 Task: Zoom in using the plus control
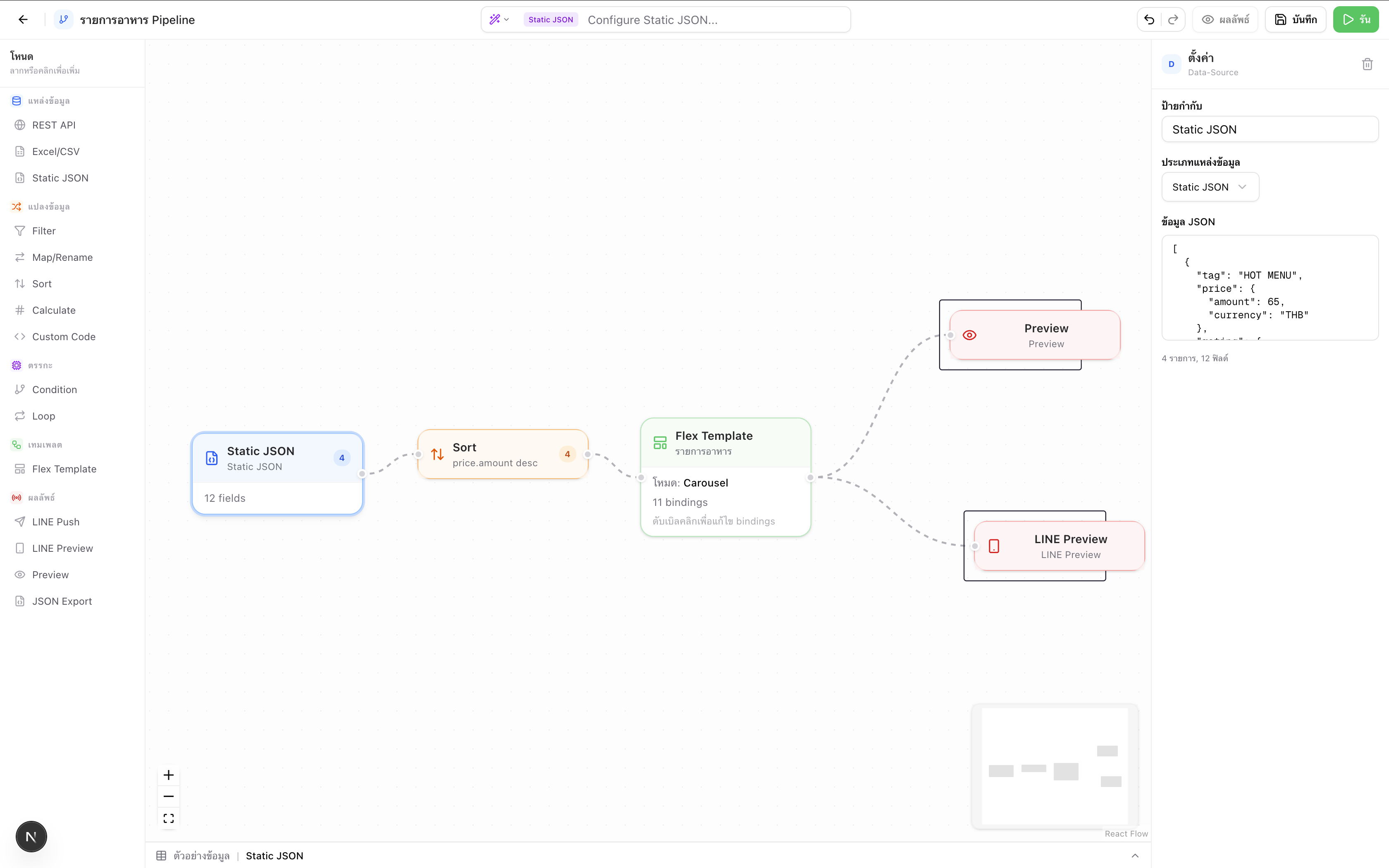pyautogui.click(x=168, y=775)
